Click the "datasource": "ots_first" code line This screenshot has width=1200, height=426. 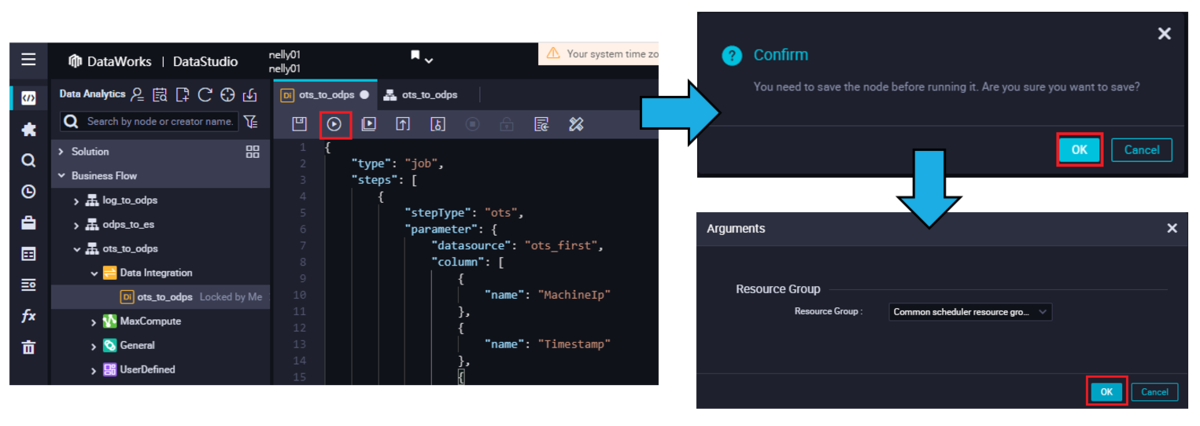[518, 245]
